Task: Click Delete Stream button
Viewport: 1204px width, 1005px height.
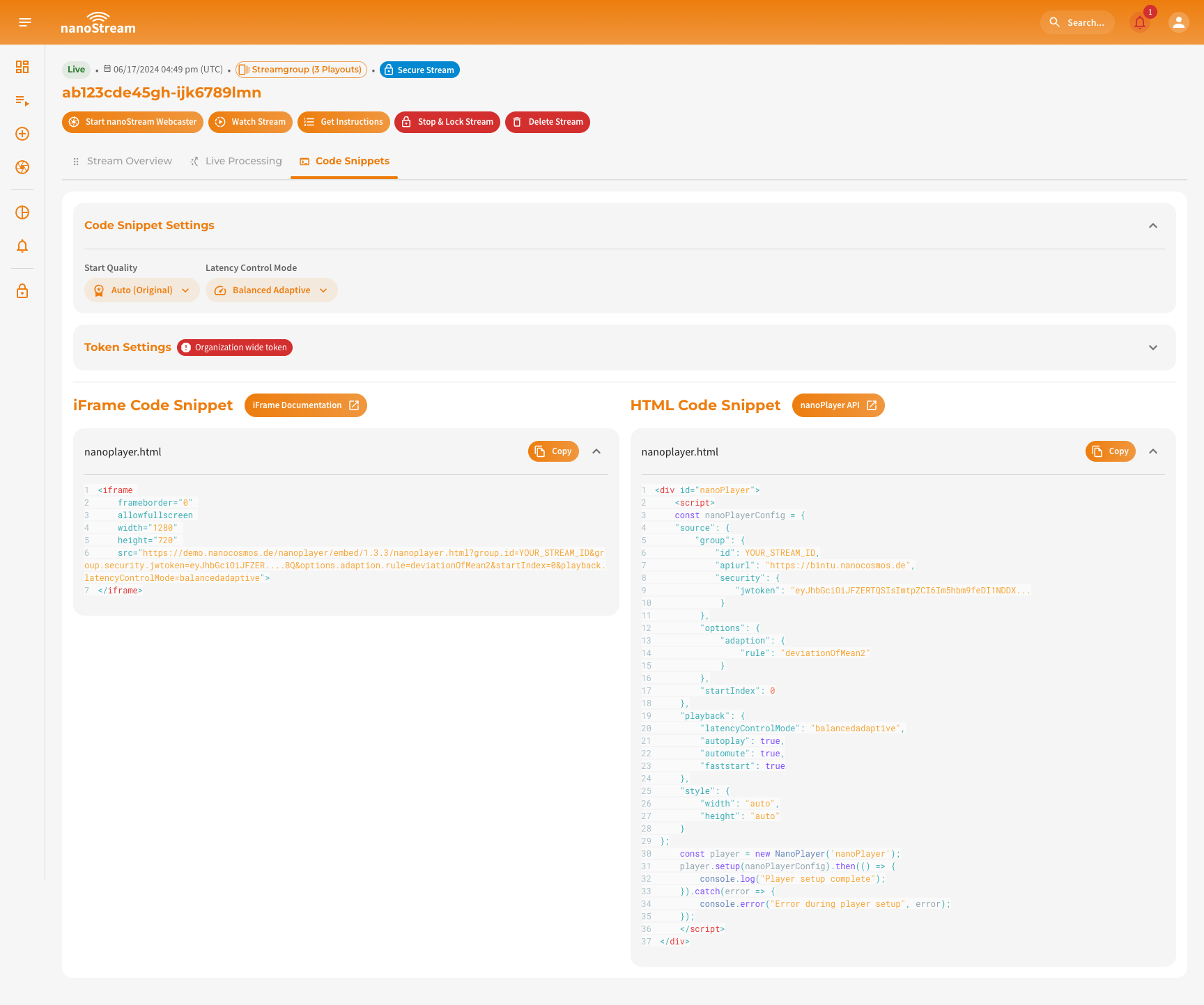Action: click(x=548, y=122)
